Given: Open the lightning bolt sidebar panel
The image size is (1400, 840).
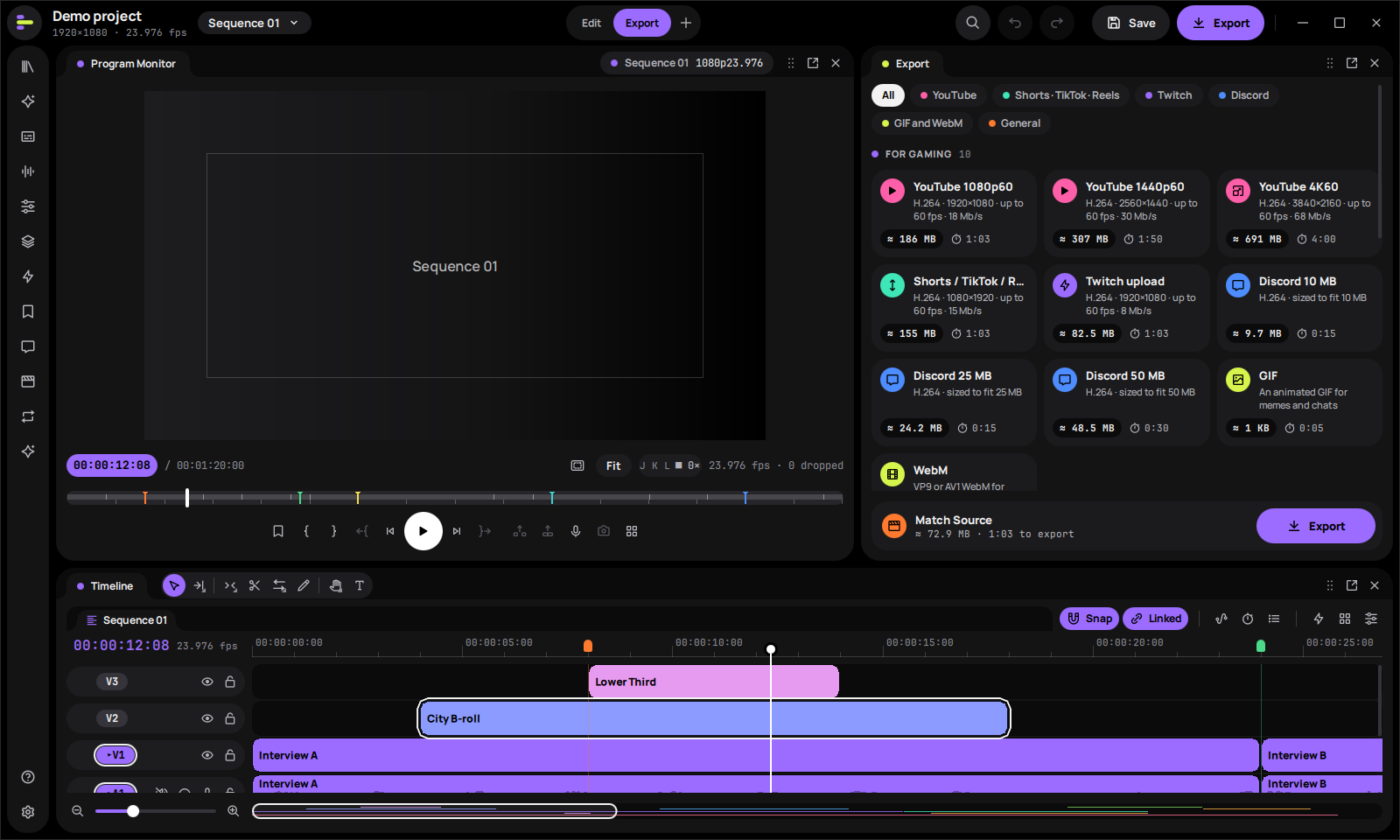Looking at the screenshot, I should [x=28, y=276].
